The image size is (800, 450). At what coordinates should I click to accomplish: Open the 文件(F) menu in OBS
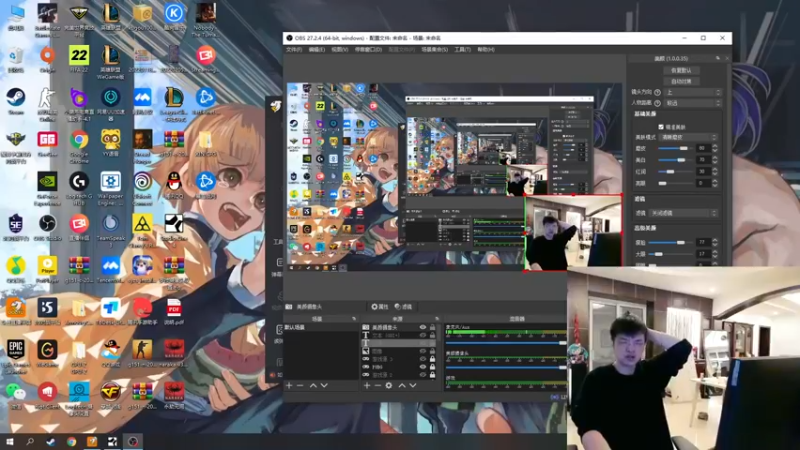[294, 49]
